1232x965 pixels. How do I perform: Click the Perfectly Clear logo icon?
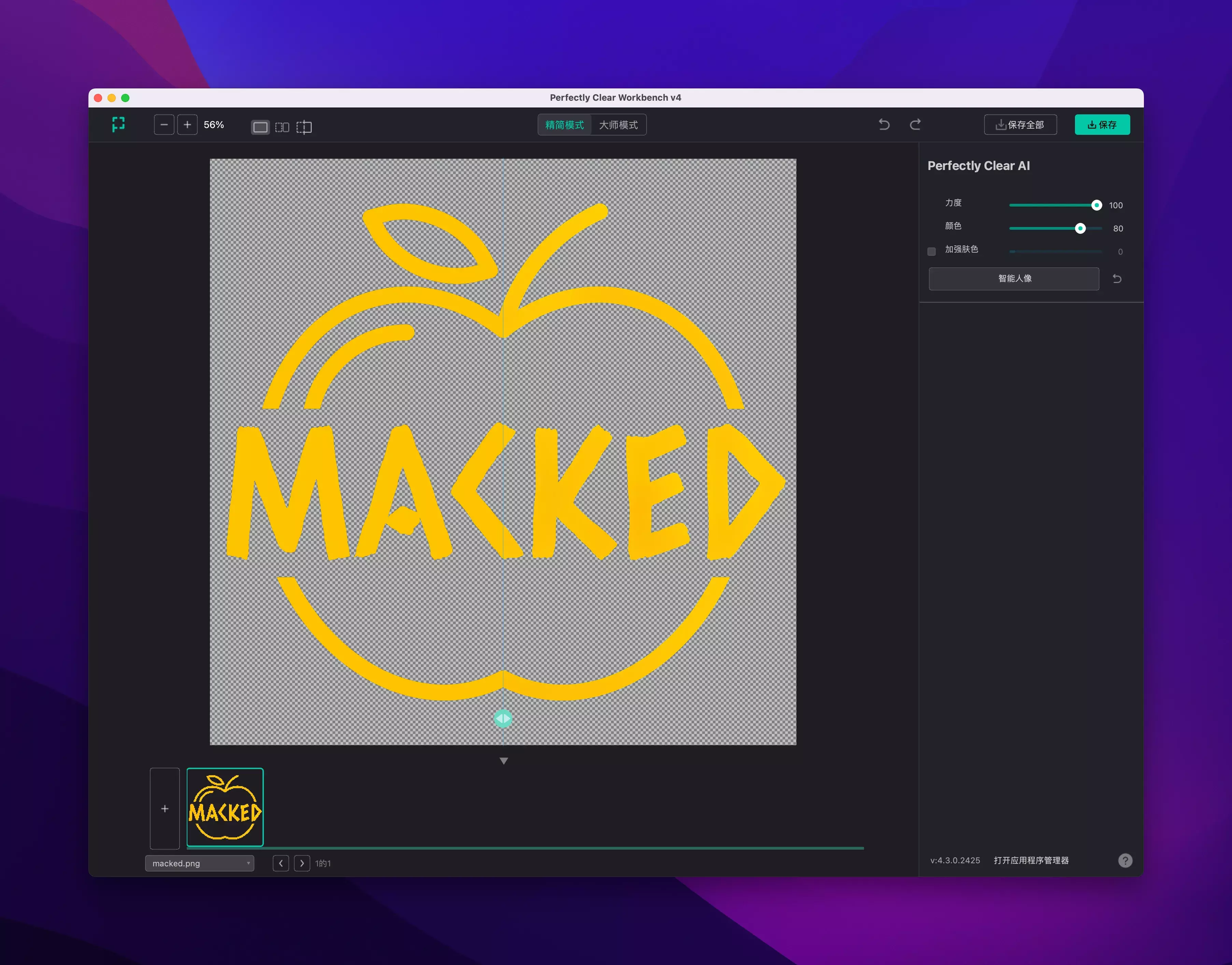118,125
